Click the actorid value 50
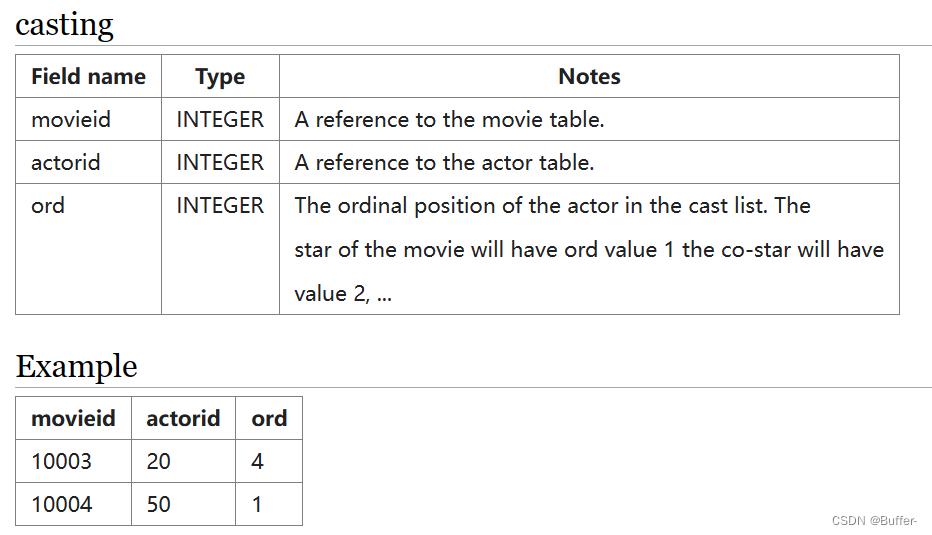 [158, 504]
